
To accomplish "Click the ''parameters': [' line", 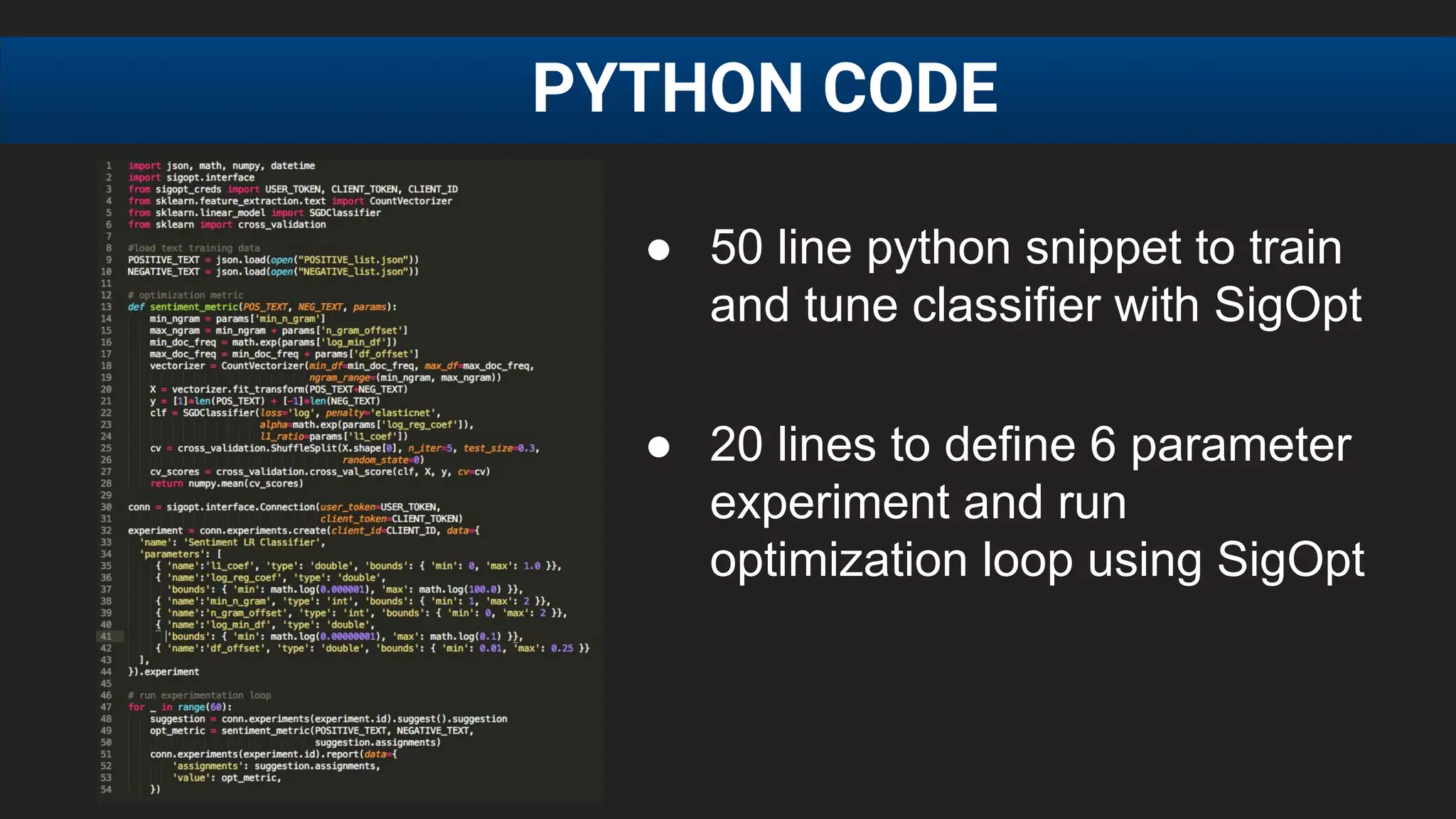I will coord(181,554).
